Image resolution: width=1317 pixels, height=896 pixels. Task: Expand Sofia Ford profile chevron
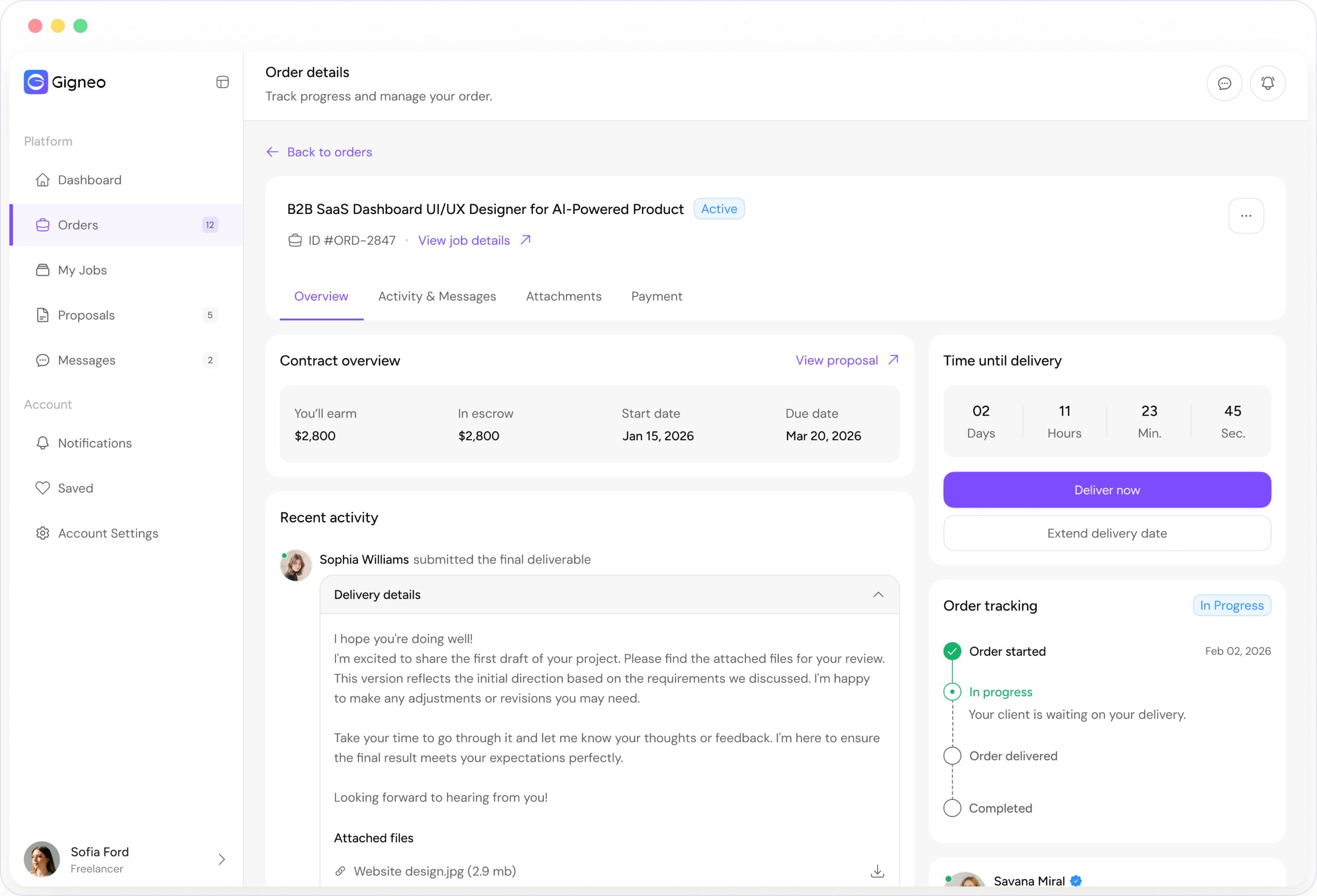click(222, 859)
